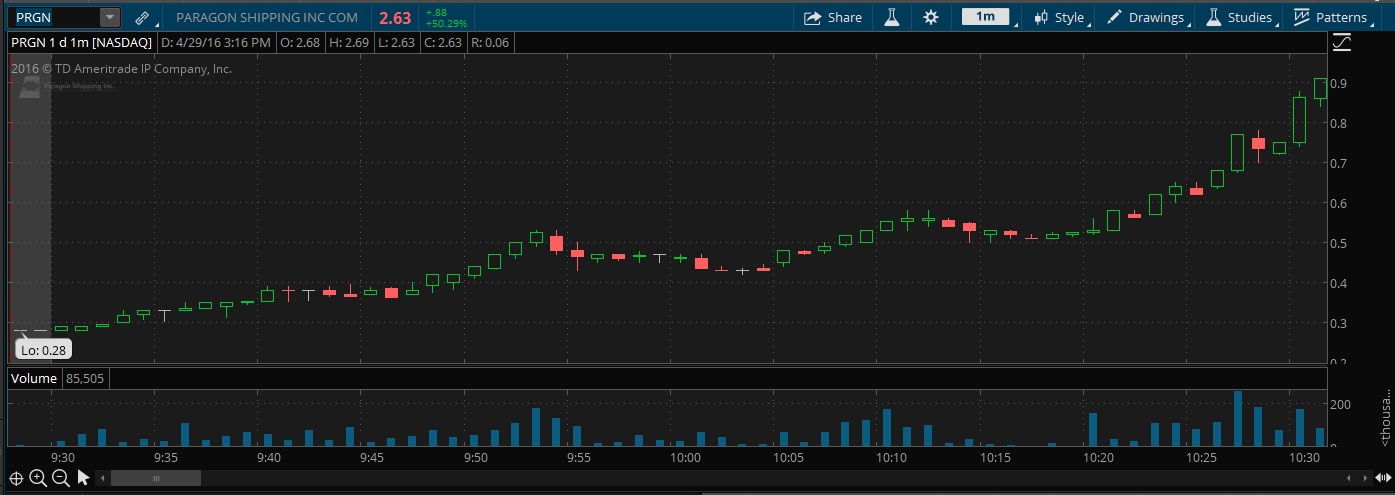
Task: Click the pencil icon beside Drawings
Action: click(x=1115, y=17)
